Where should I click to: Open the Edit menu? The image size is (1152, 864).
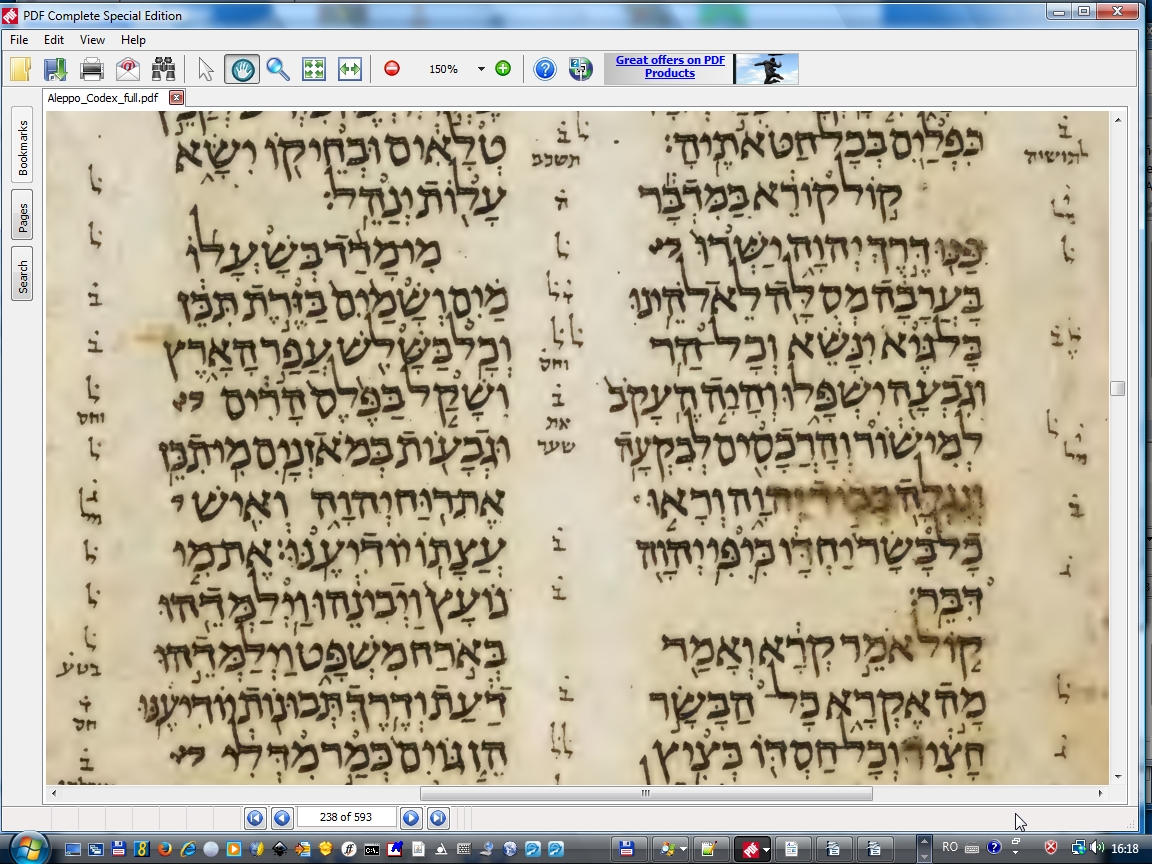54,40
